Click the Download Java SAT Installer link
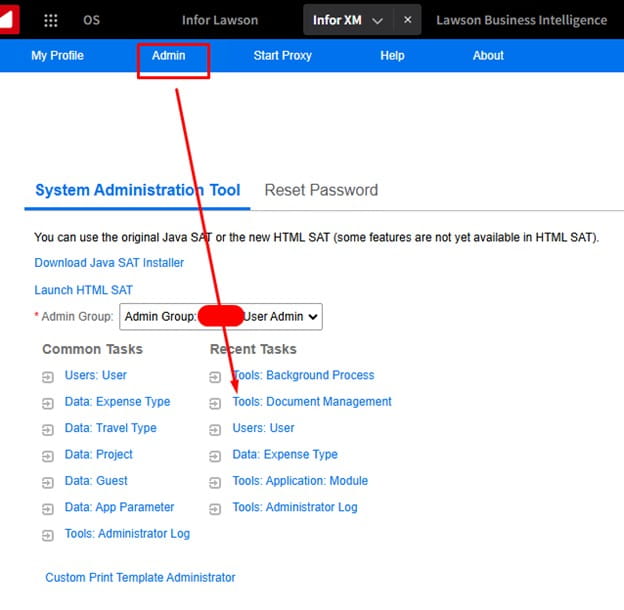The image size is (624, 610). (x=109, y=263)
